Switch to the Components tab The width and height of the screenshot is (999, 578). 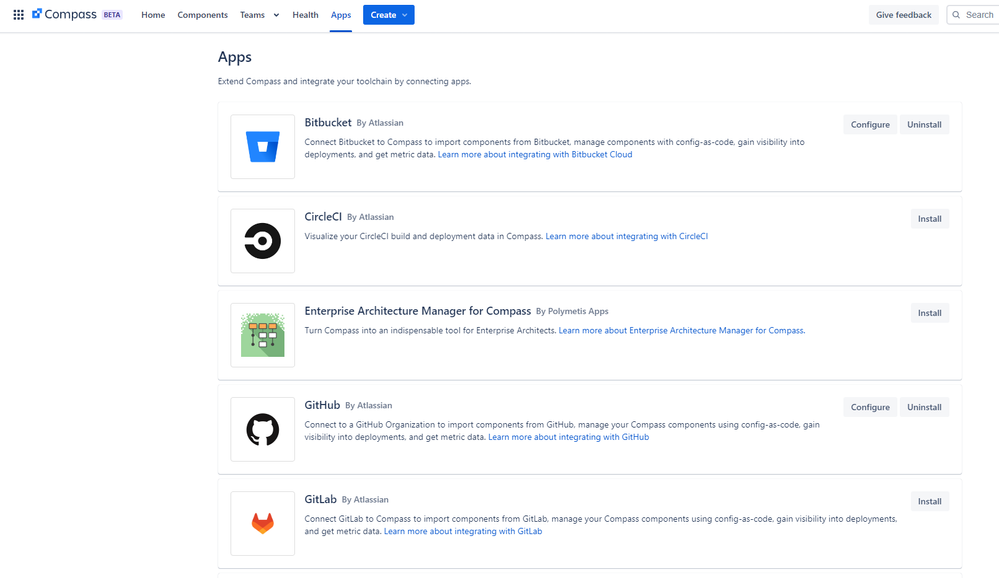202,15
